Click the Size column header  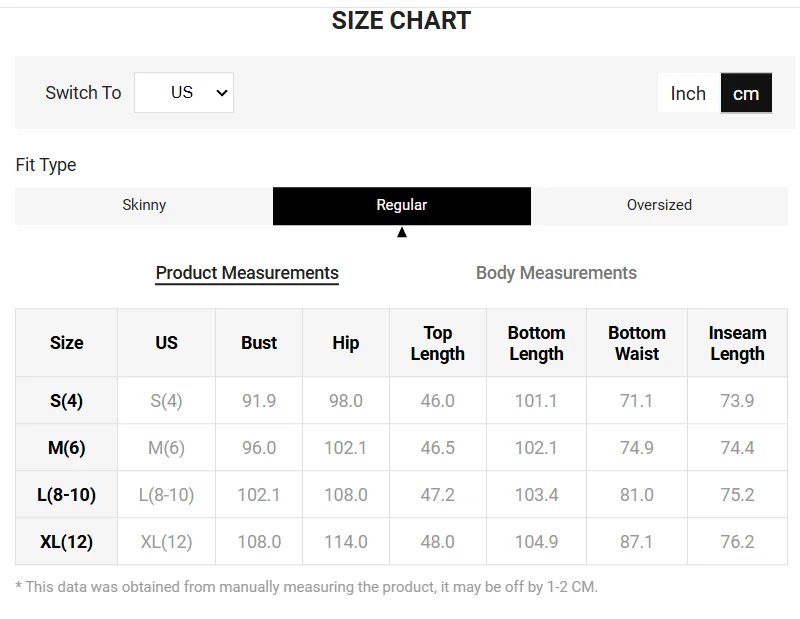tap(67, 343)
